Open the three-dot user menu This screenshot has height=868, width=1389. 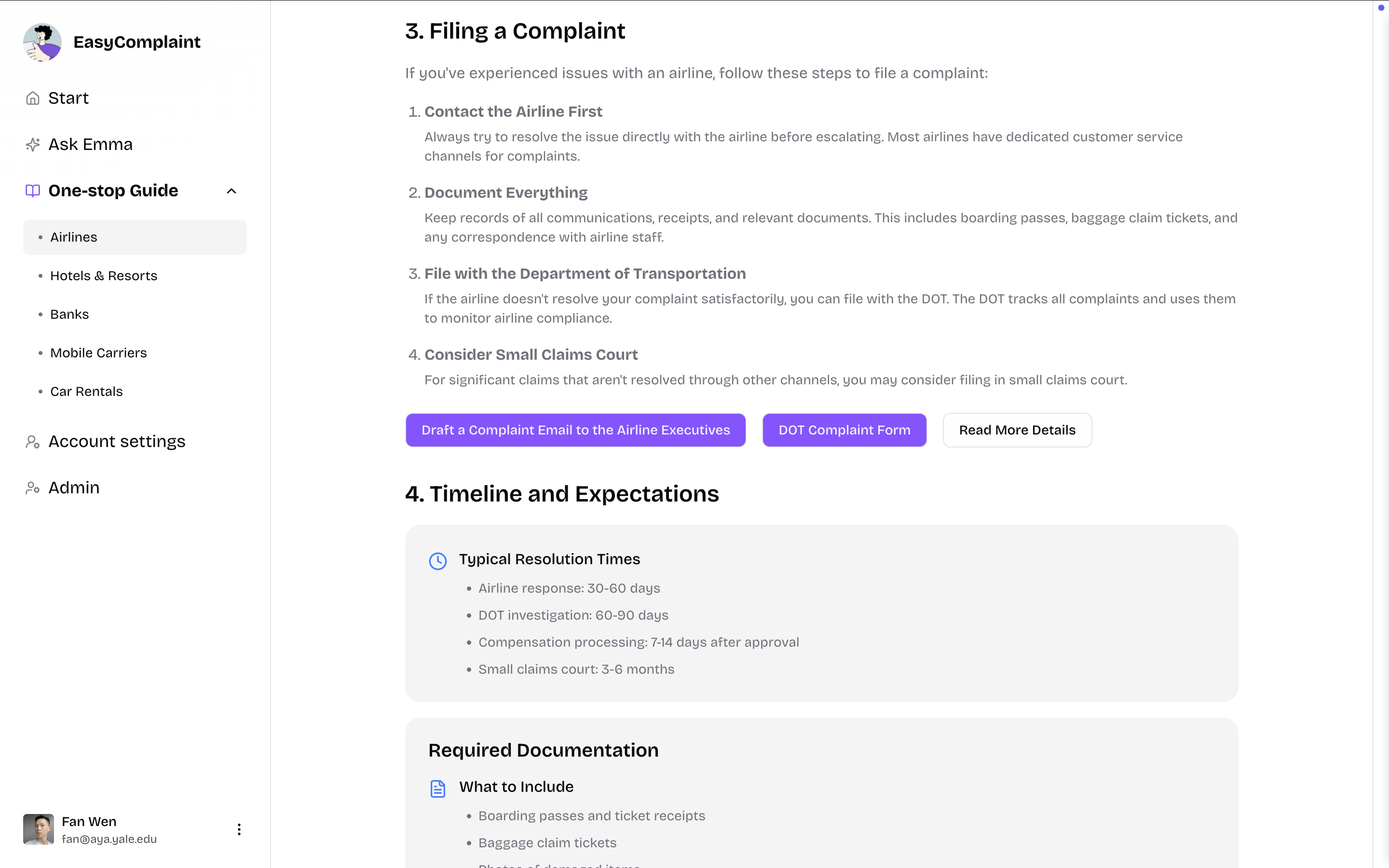coord(239,829)
